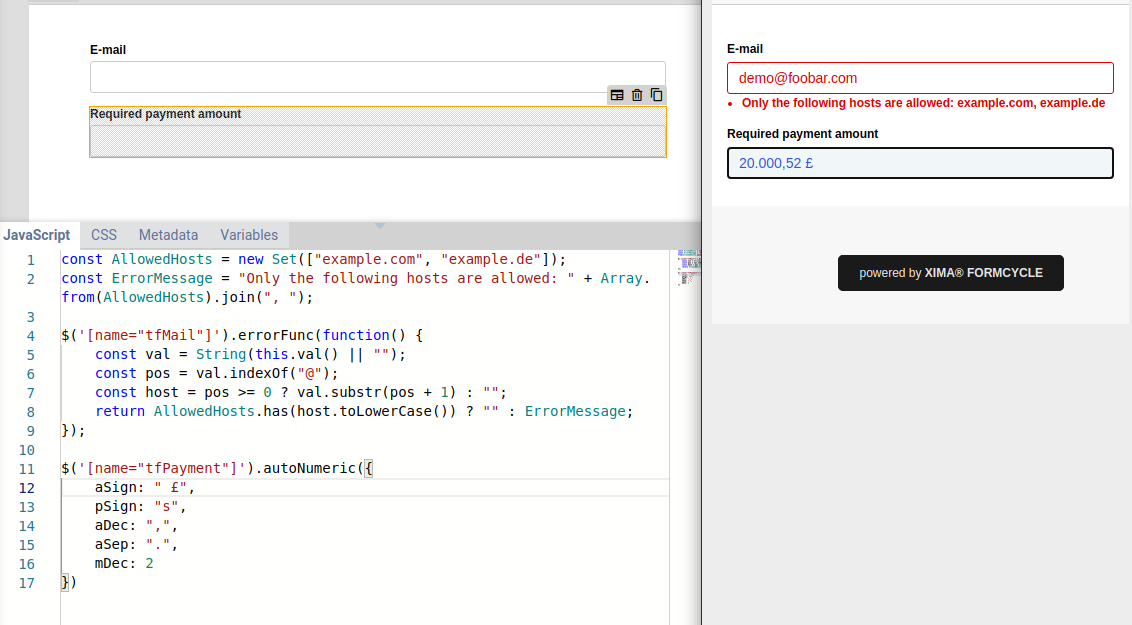Click line number 4 in gutter
The image size is (1132, 625).
click(30, 336)
